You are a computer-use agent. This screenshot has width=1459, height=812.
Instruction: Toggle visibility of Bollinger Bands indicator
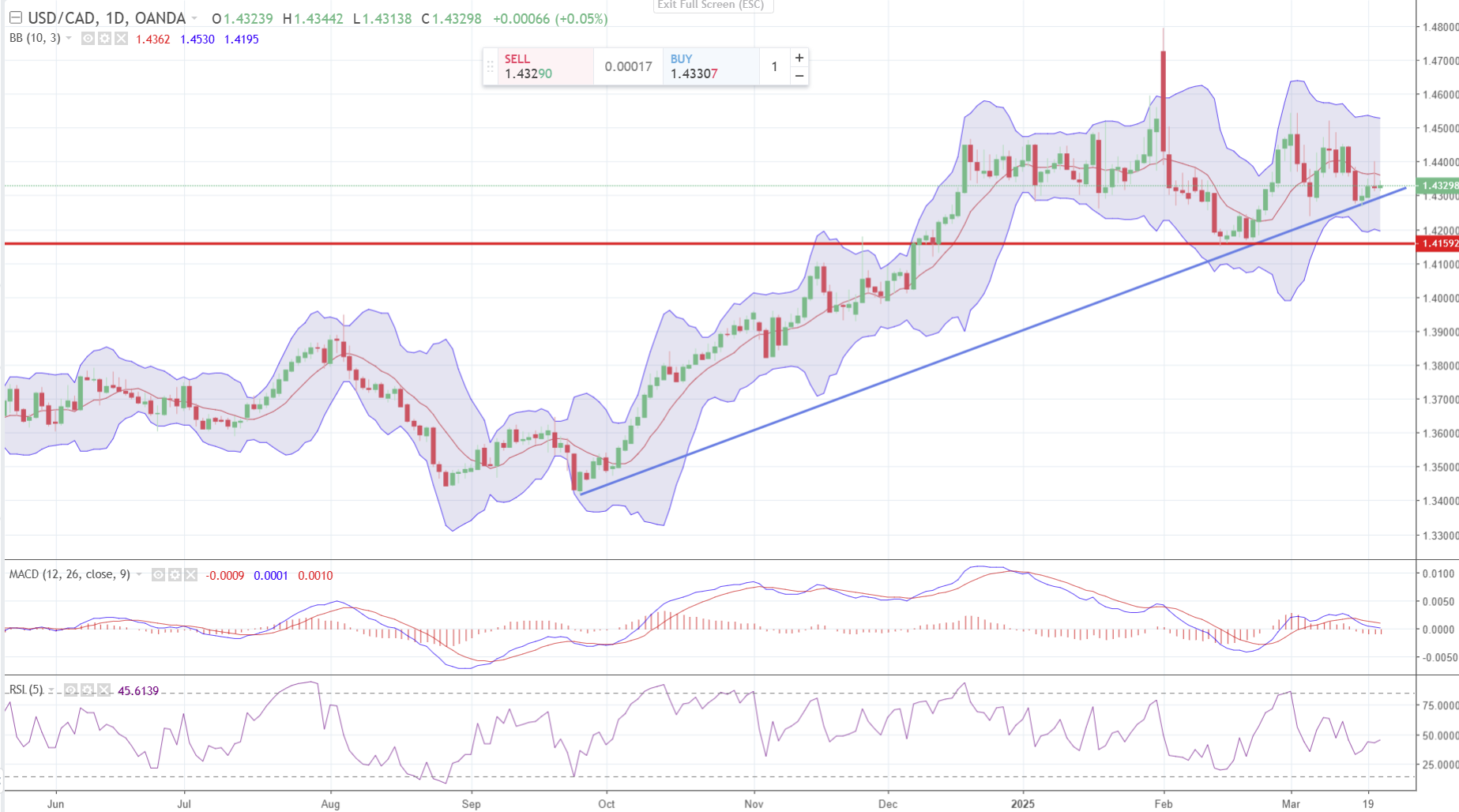(88, 39)
